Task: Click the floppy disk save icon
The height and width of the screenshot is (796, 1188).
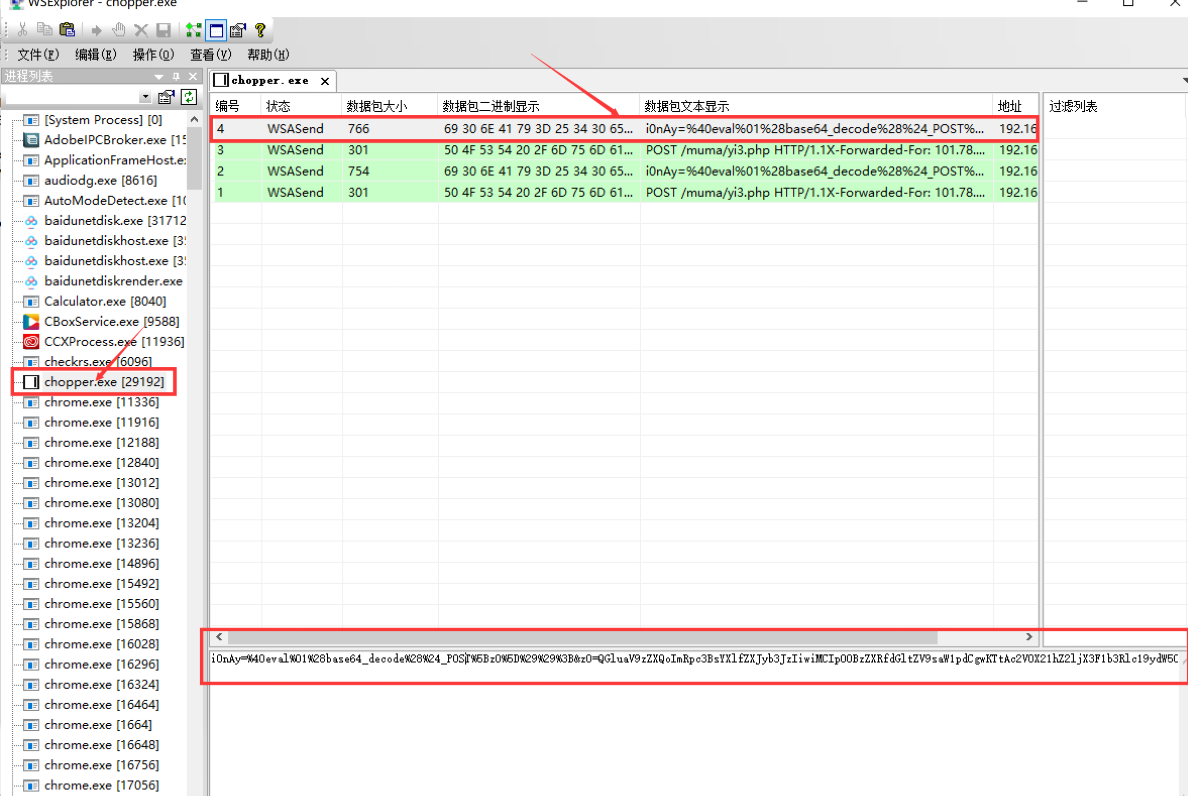Action: [x=164, y=30]
